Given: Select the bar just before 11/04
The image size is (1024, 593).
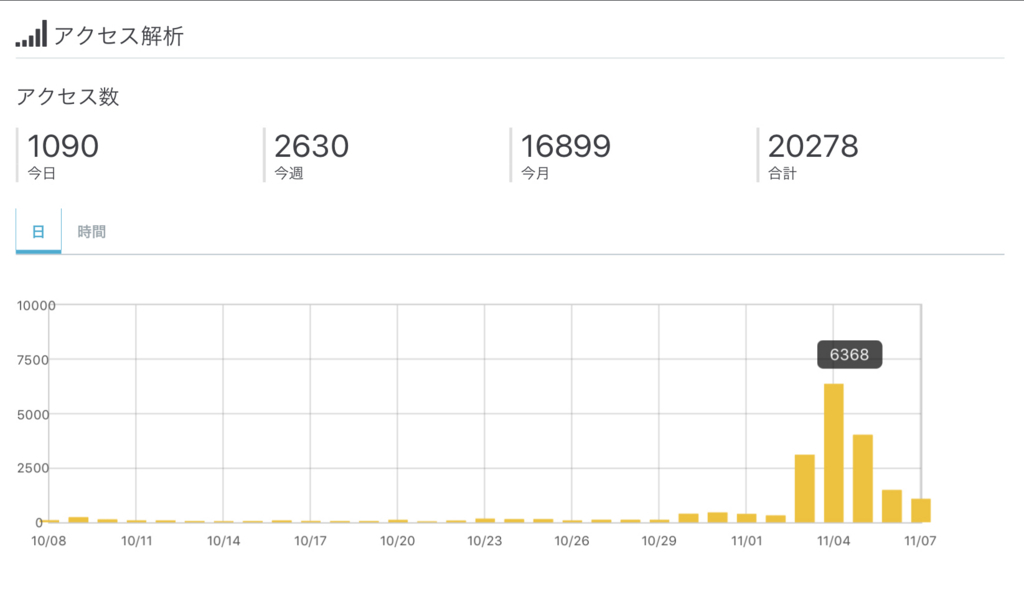Looking at the screenshot, I should [x=805, y=489].
